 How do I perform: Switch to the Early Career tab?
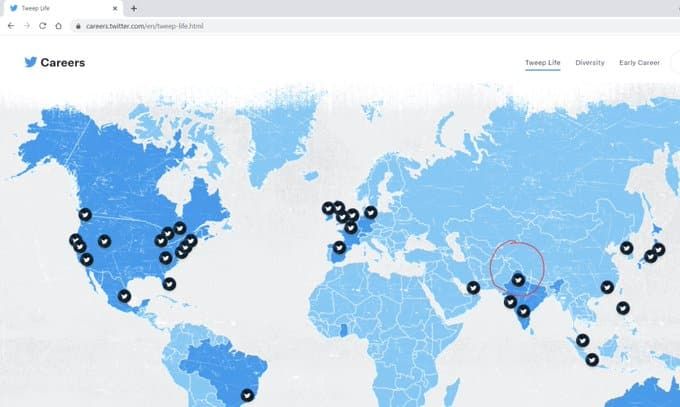639,63
